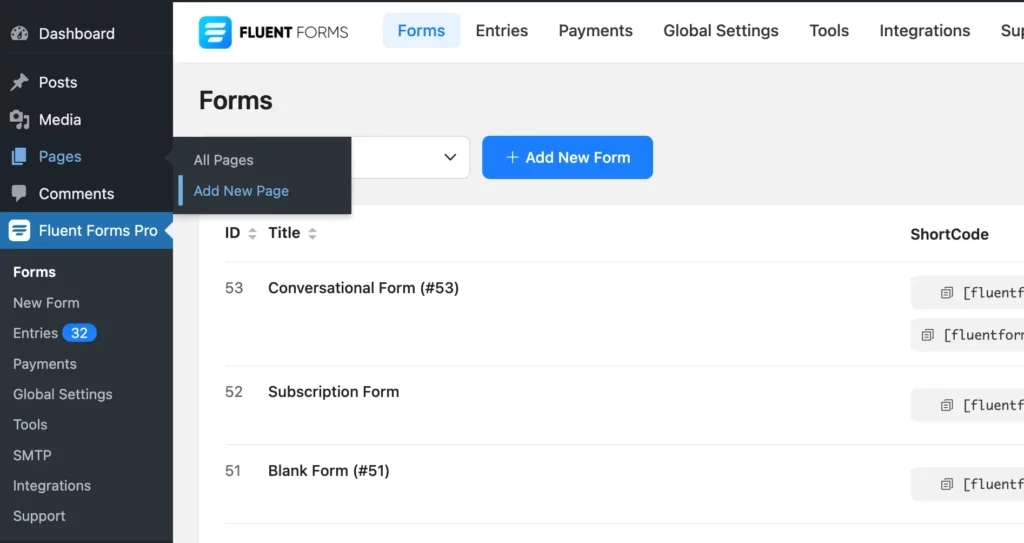
Task: Open Conversational Form (#53) title
Action: [x=363, y=288]
